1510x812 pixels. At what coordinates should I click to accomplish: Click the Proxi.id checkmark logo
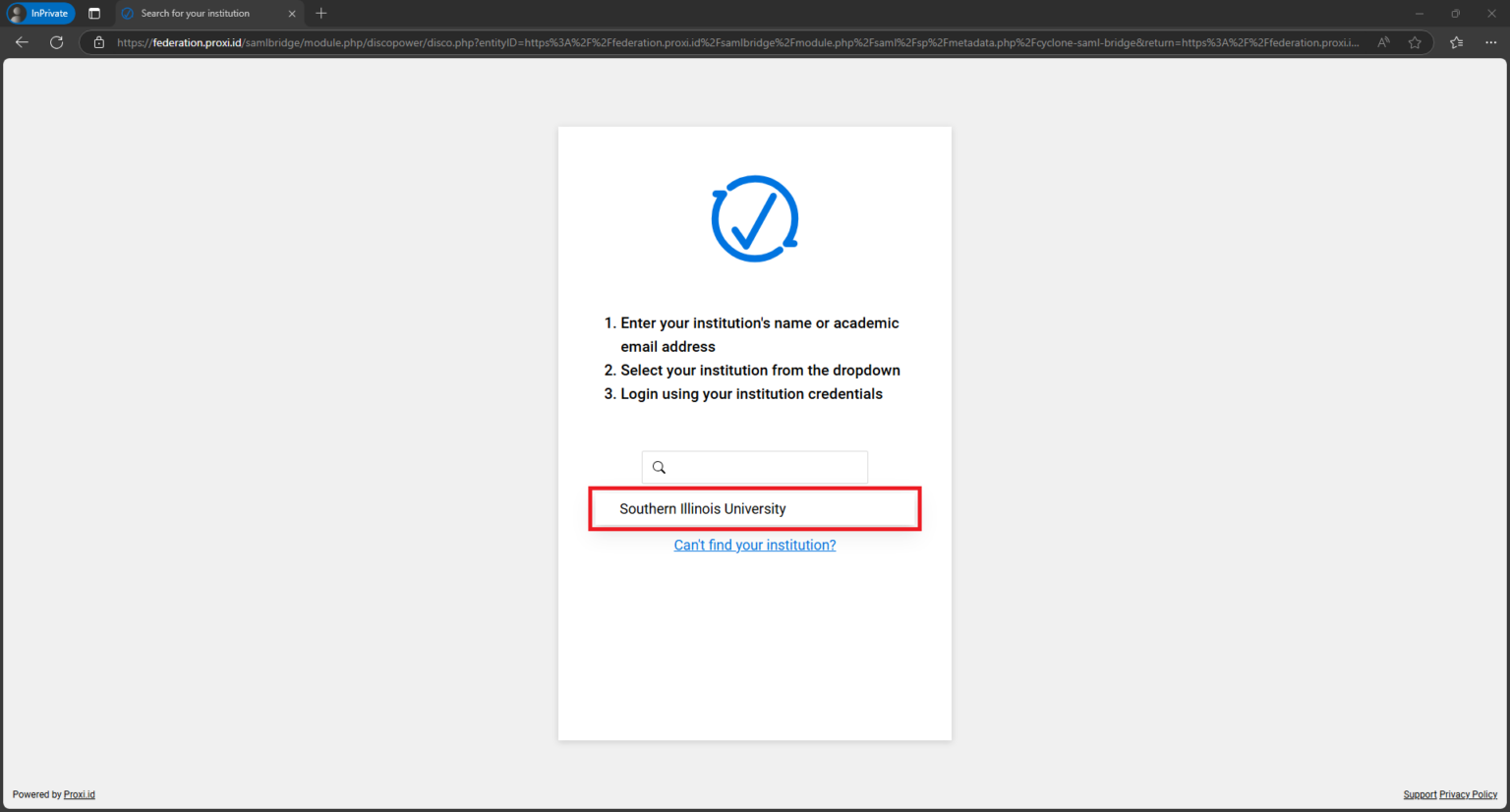click(754, 217)
